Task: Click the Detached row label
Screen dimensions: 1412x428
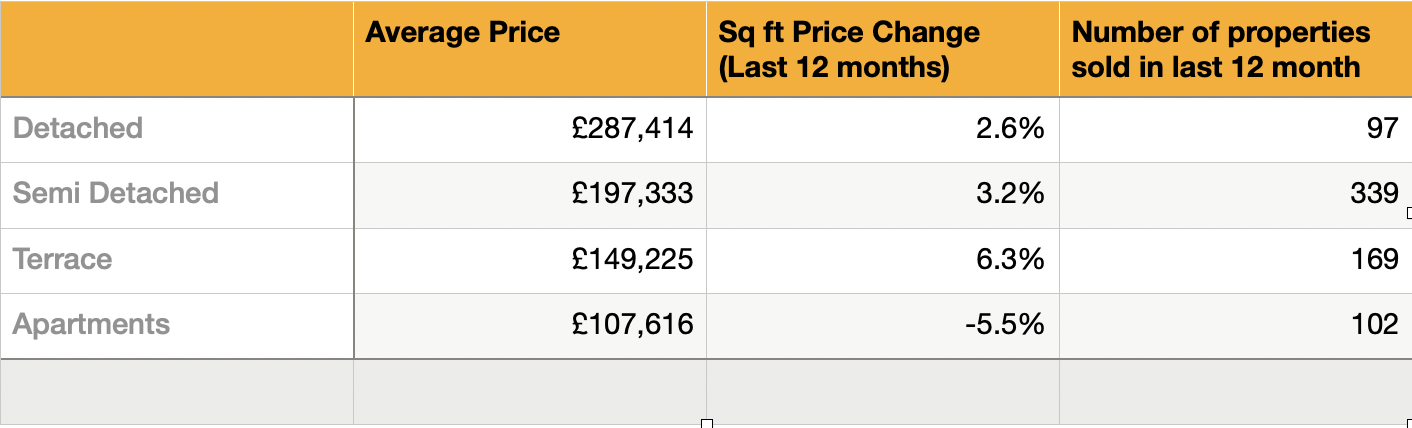Action: [177, 129]
